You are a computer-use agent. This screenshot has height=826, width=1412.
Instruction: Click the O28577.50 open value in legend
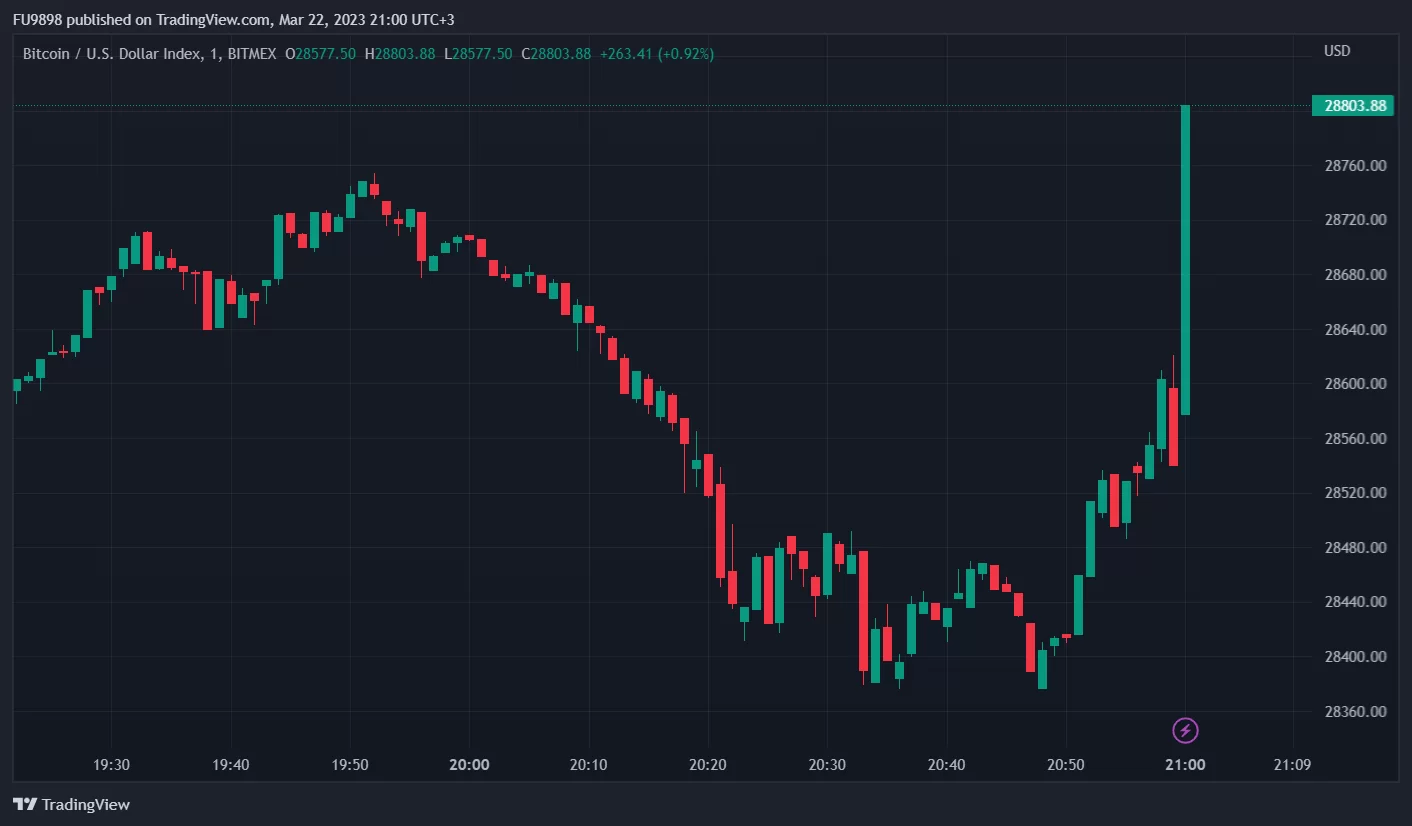pyautogui.click(x=320, y=54)
